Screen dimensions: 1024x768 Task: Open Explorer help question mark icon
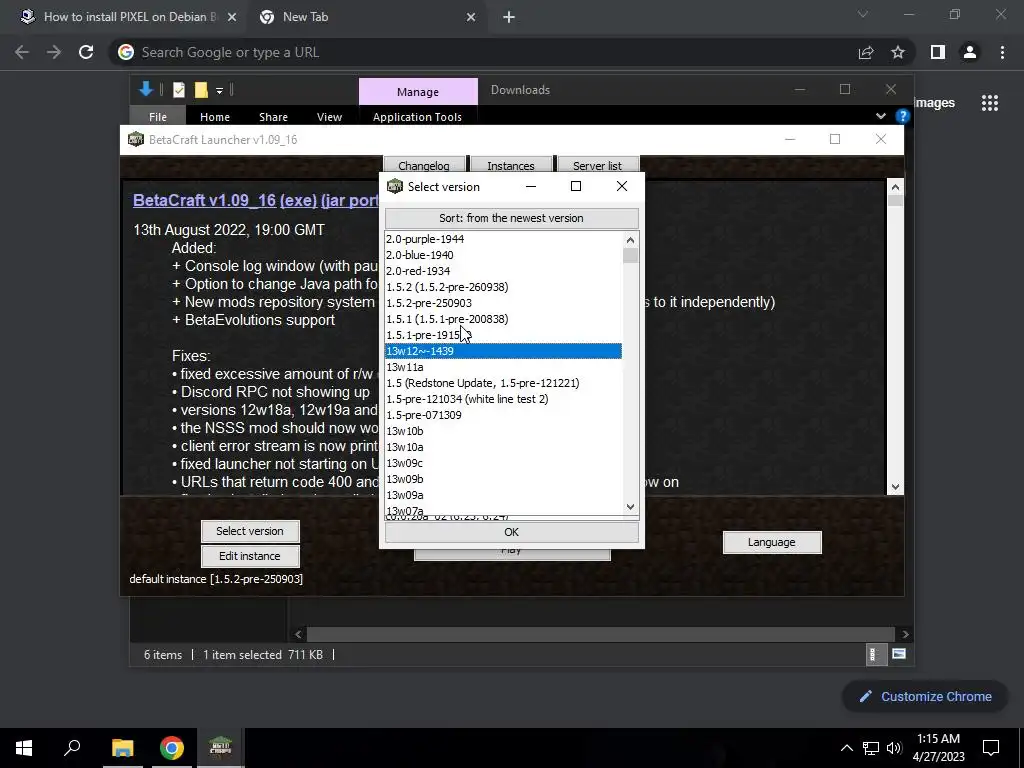tap(903, 116)
